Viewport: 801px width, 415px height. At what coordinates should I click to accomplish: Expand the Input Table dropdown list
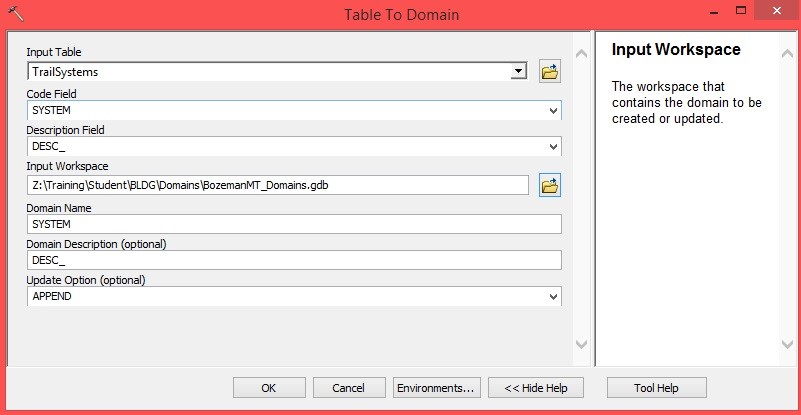(x=518, y=71)
